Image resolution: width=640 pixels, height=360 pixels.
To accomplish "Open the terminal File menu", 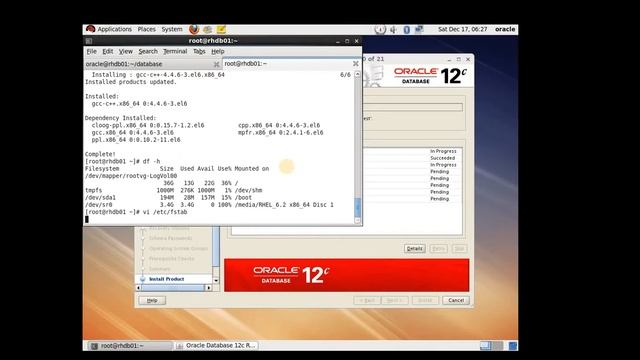I will click(x=91, y=51).
